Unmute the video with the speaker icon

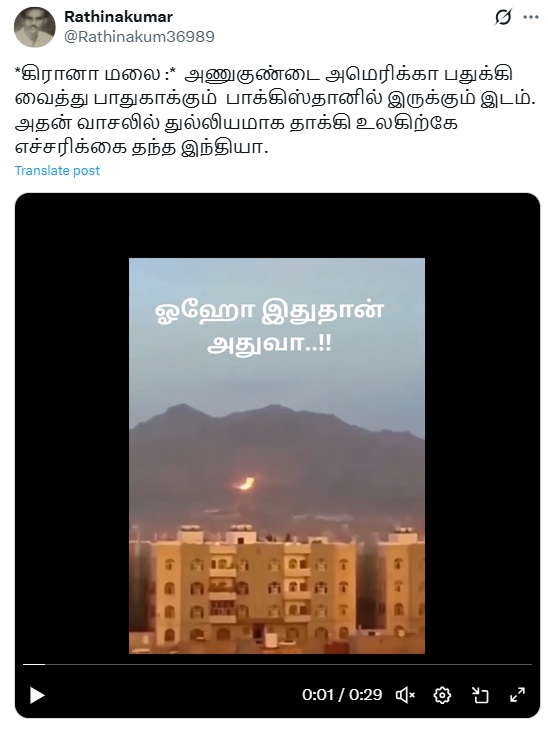tap(405, 695)
